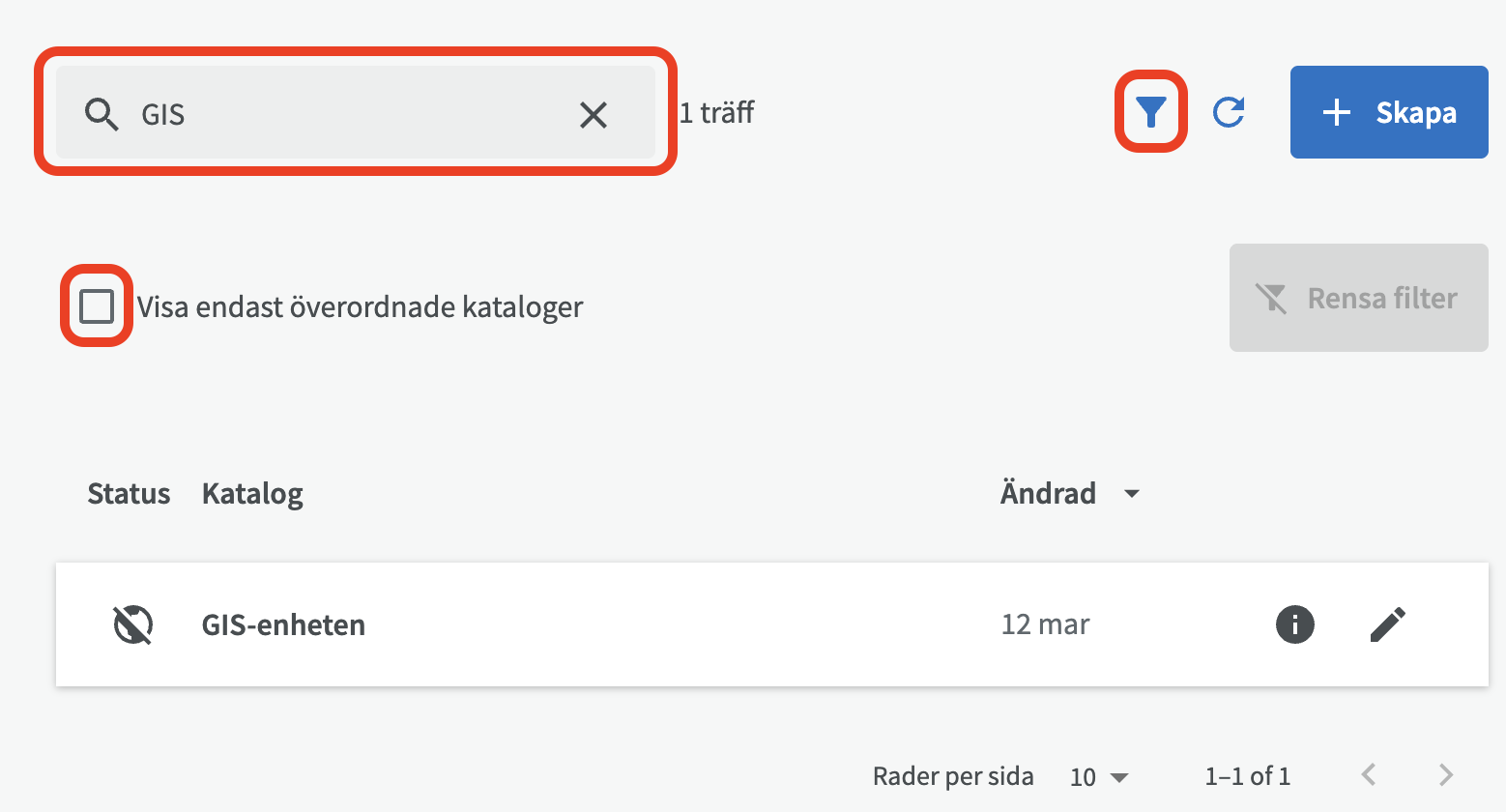Go to the next page arrow
This screenshot has width=1506, height=812.
[1445, 774]
